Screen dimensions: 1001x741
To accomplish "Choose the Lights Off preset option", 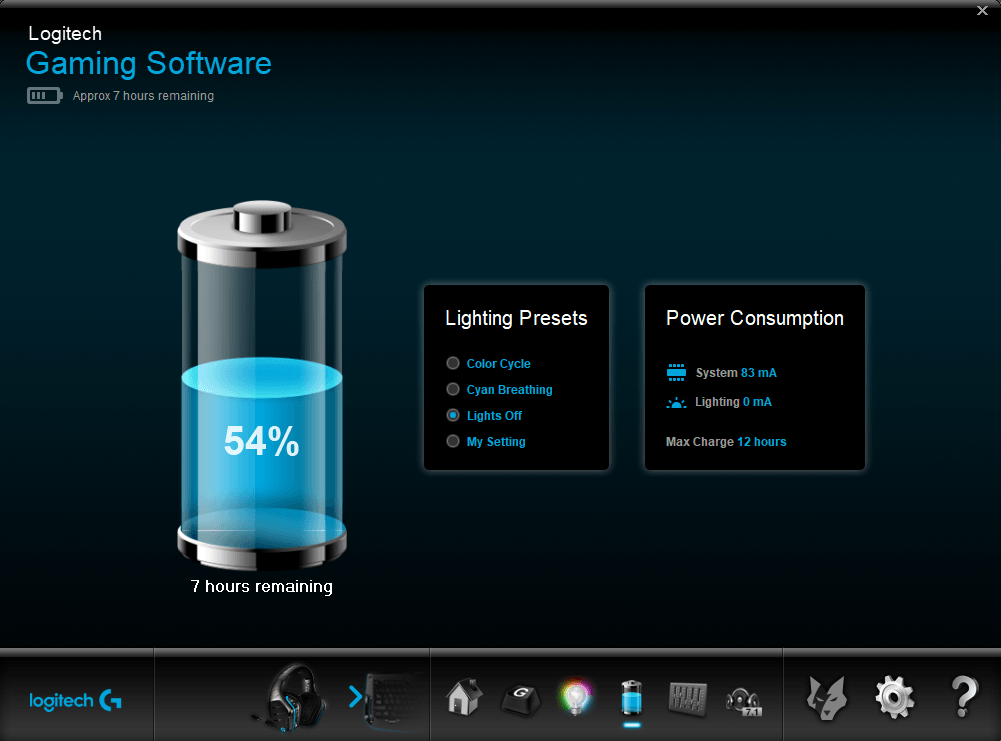I will point(454,416).
